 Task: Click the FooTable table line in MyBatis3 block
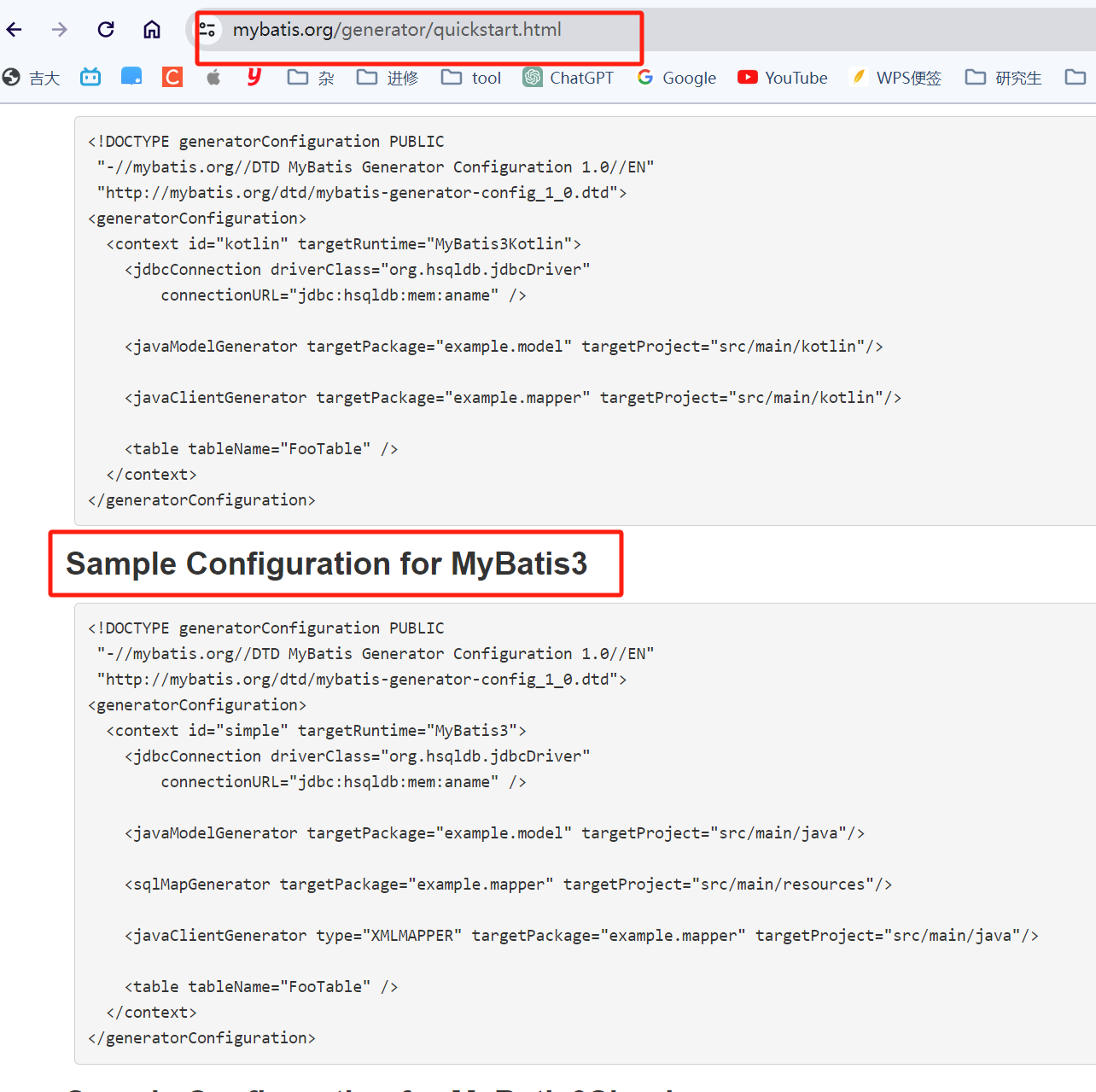261,987
